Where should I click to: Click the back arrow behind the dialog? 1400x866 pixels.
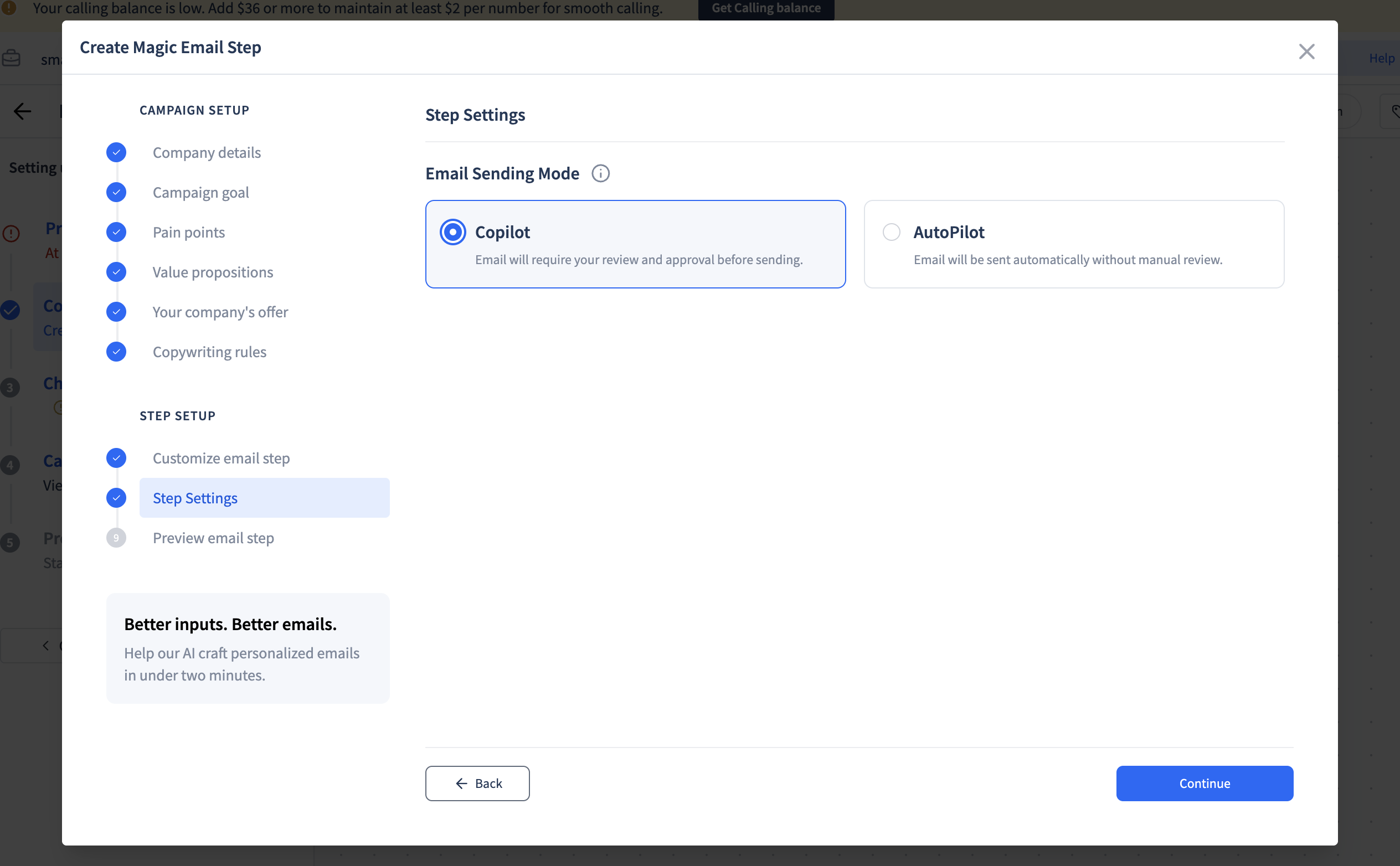coord(22,111)
